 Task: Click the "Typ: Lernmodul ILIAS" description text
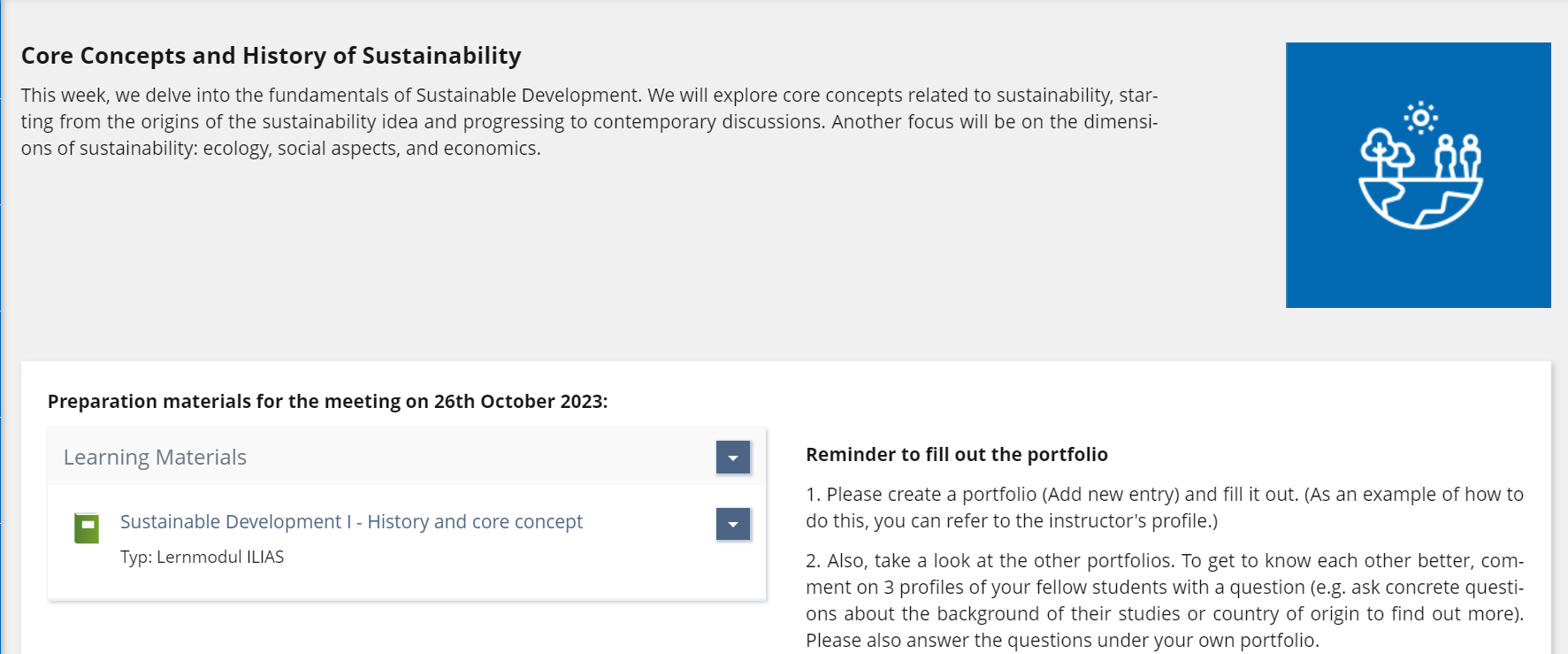tap(202, 557)
